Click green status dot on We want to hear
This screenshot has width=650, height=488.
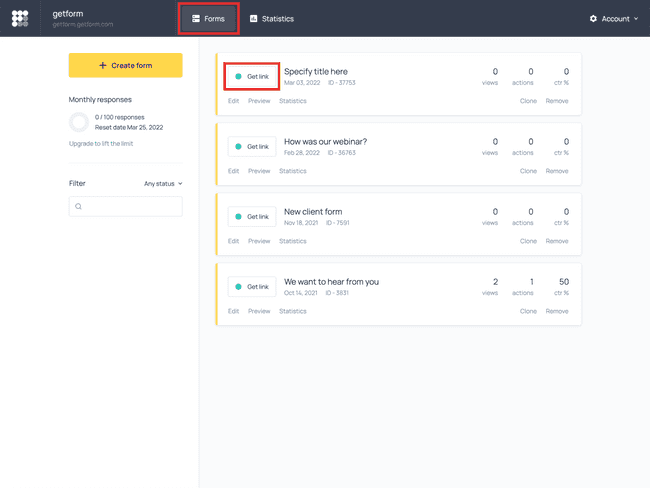(x=238, y=286)
